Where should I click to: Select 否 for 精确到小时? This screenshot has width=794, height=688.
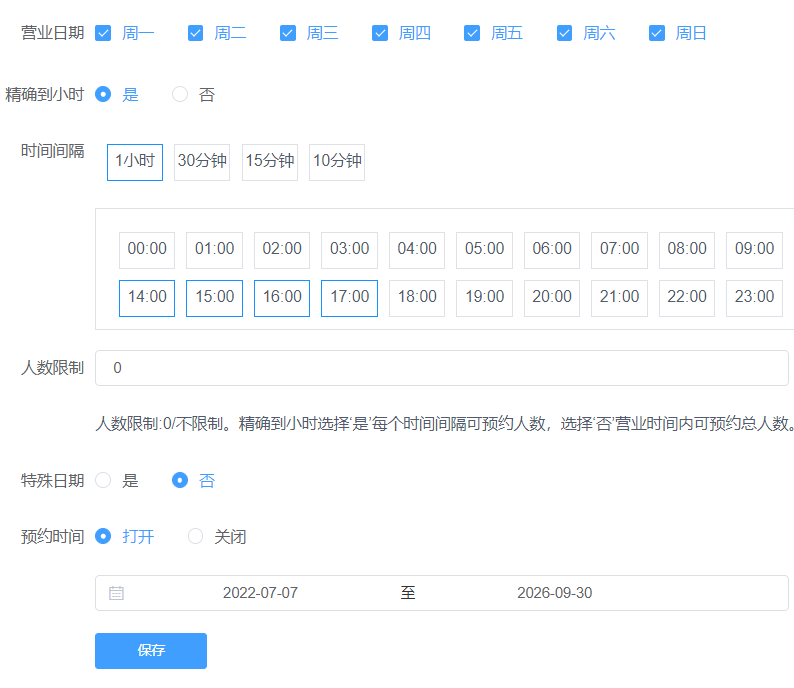pyautogui.click(x=180, y=94)
